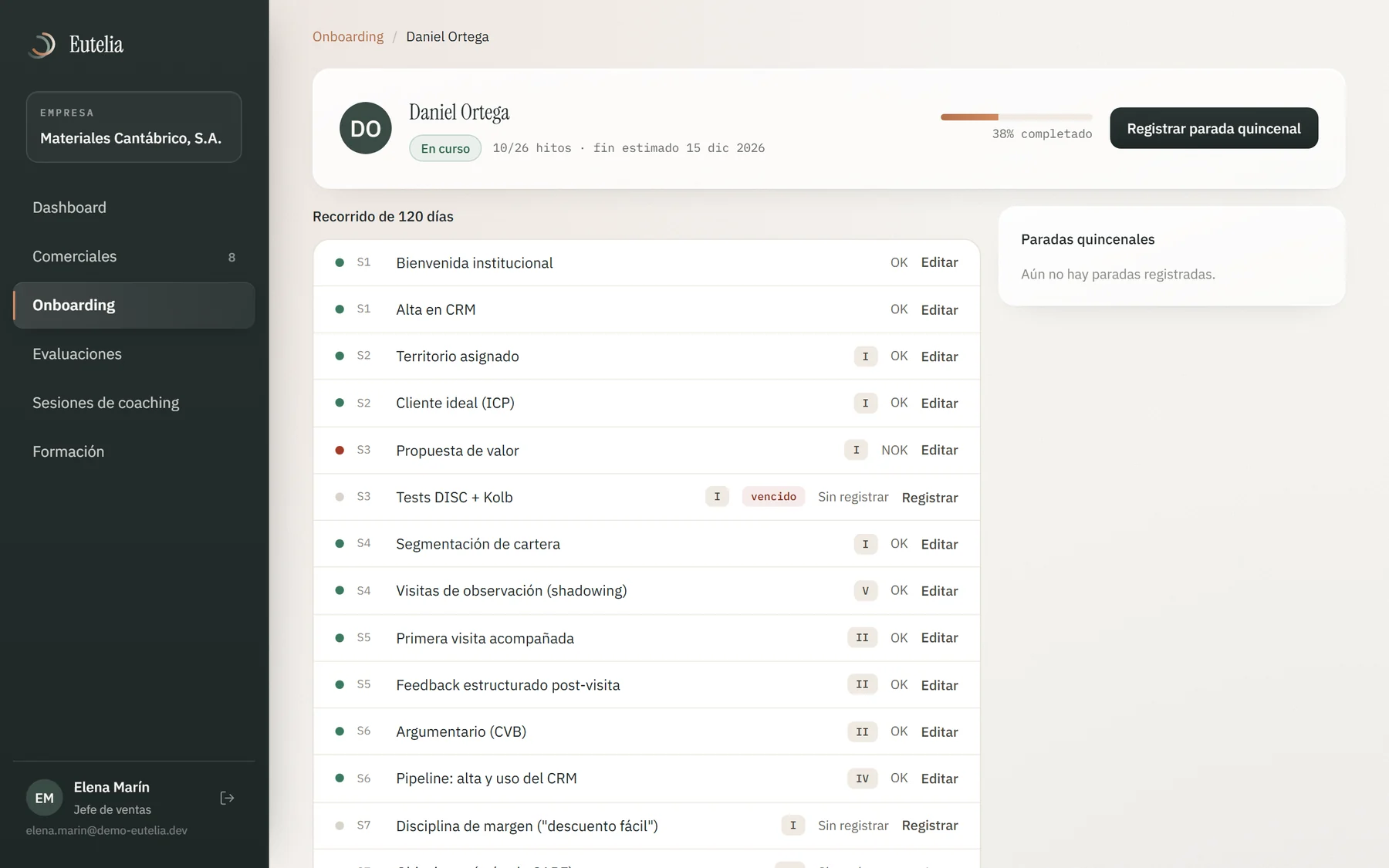Image resolution: width=1389 pixels, height=868 pixels.
Task: Click the vencido badge on Tests DISC + Kolb
Action: pyautogui.click(x=773, y=497)
